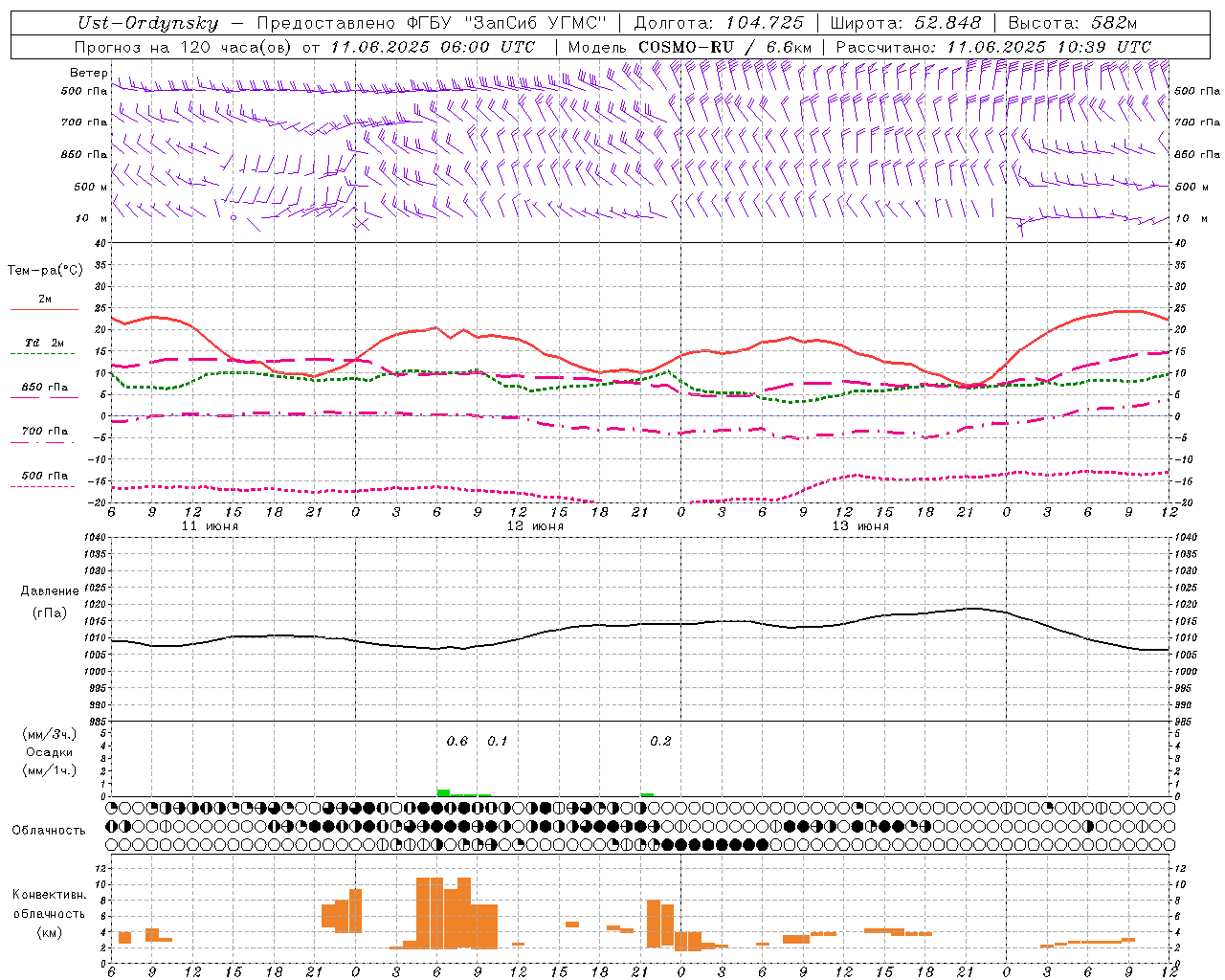This screenshot has width=1225, height=980.
Task: Click the 0.6 precipitation value
Action: coord(457,742)
